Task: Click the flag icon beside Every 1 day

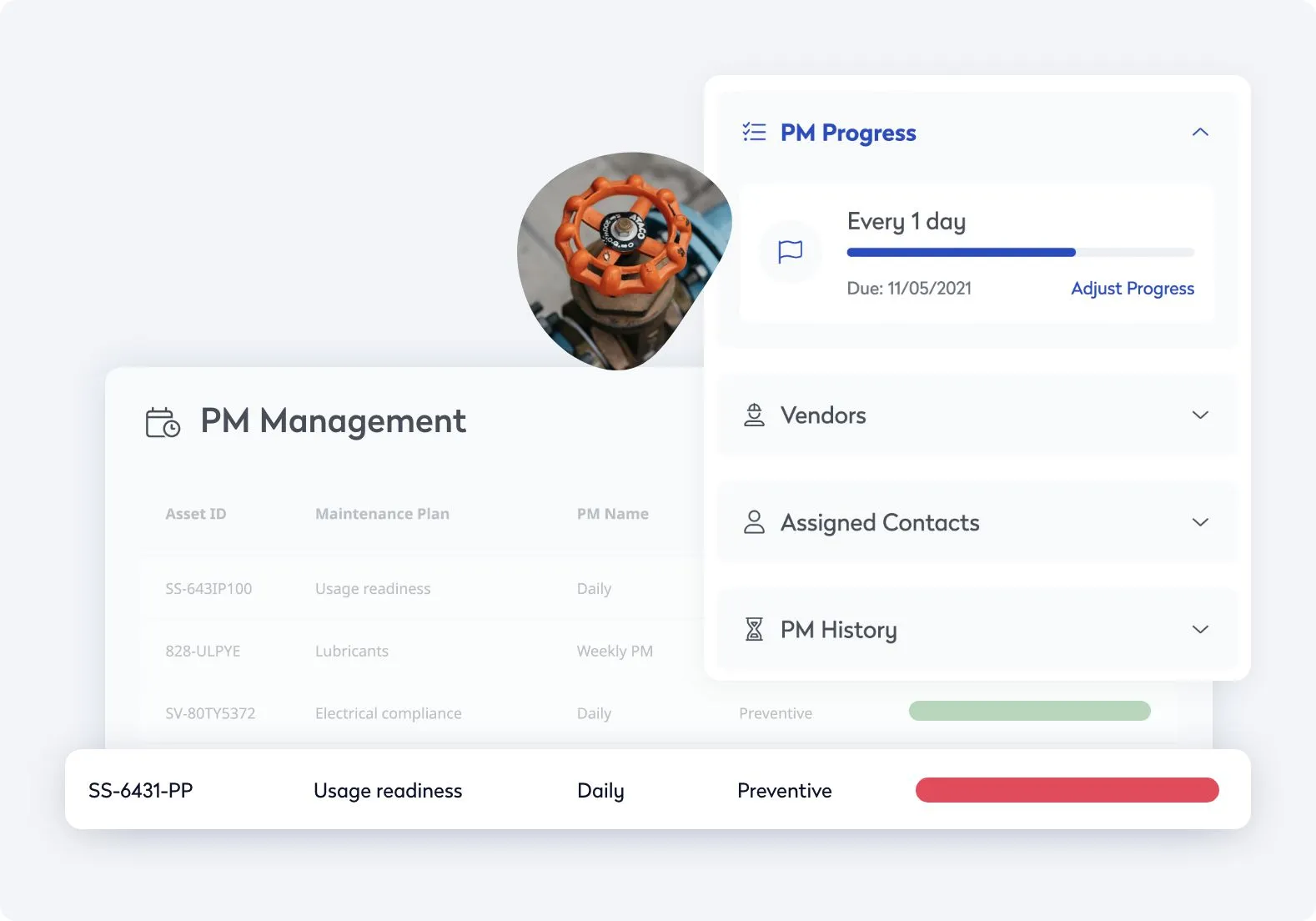Action: tap(790, 251)
